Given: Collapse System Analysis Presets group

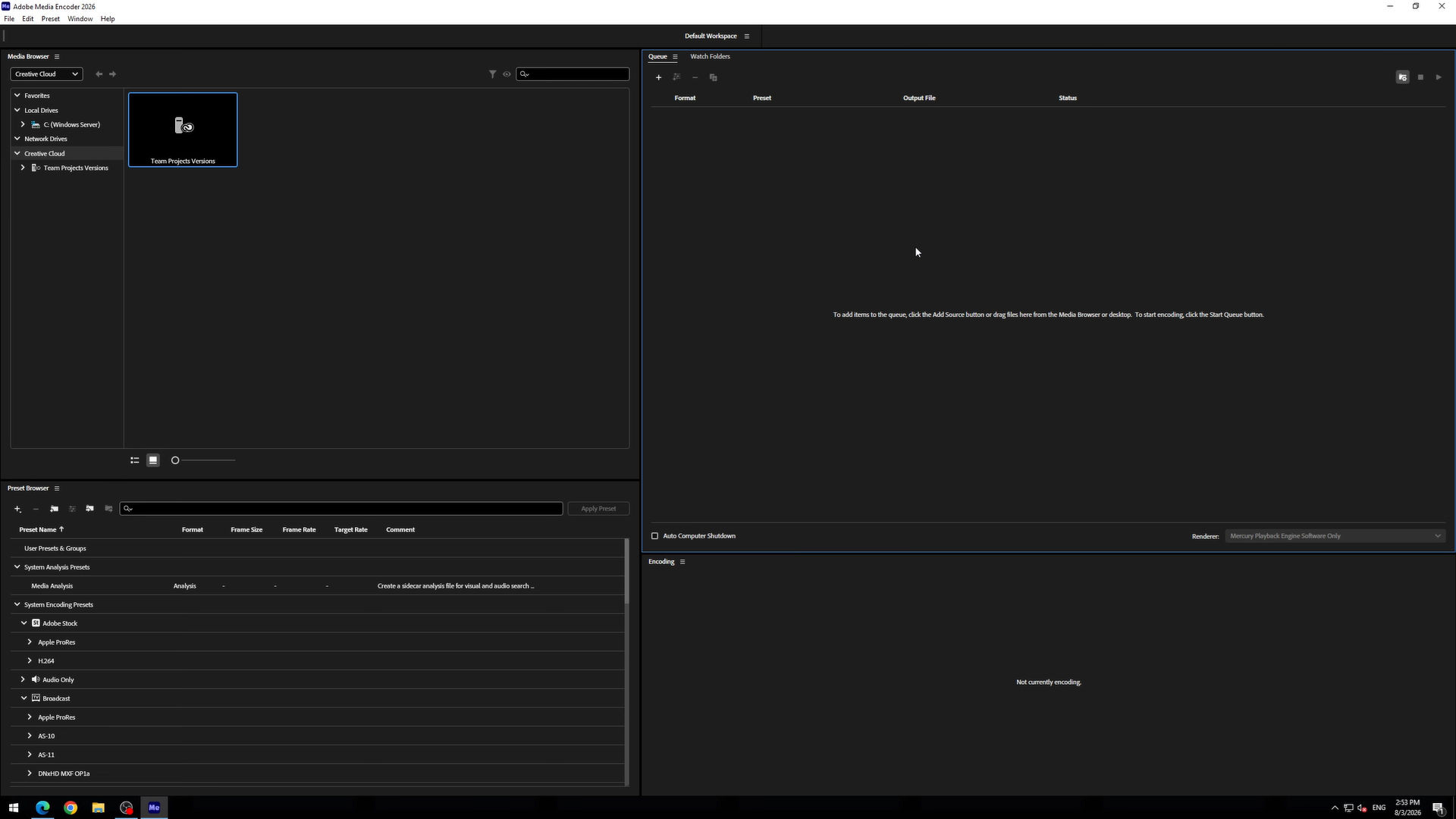Looking at the screenshot, I should click(17, 567).
